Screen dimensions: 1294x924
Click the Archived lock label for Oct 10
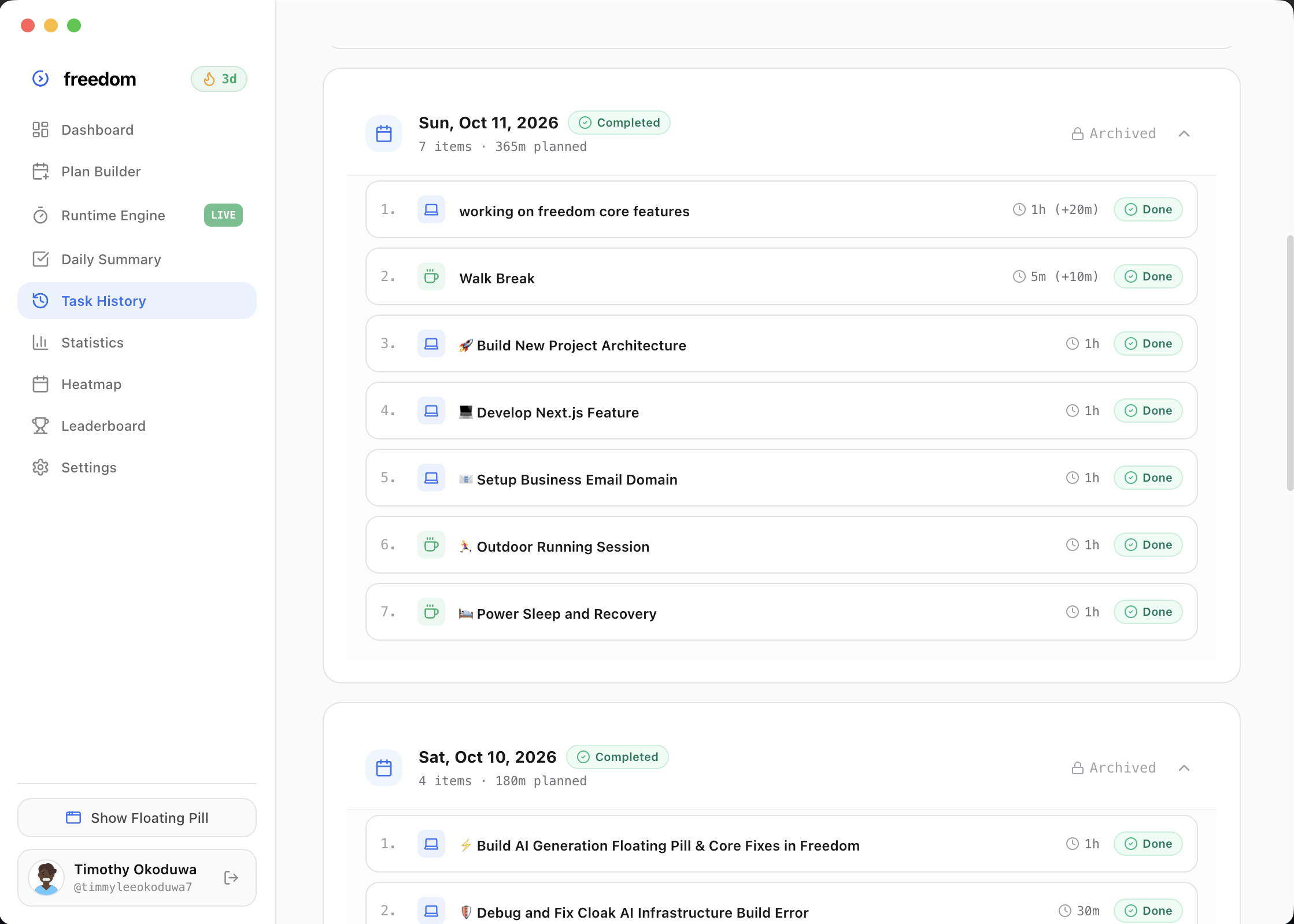[1114, 768]
